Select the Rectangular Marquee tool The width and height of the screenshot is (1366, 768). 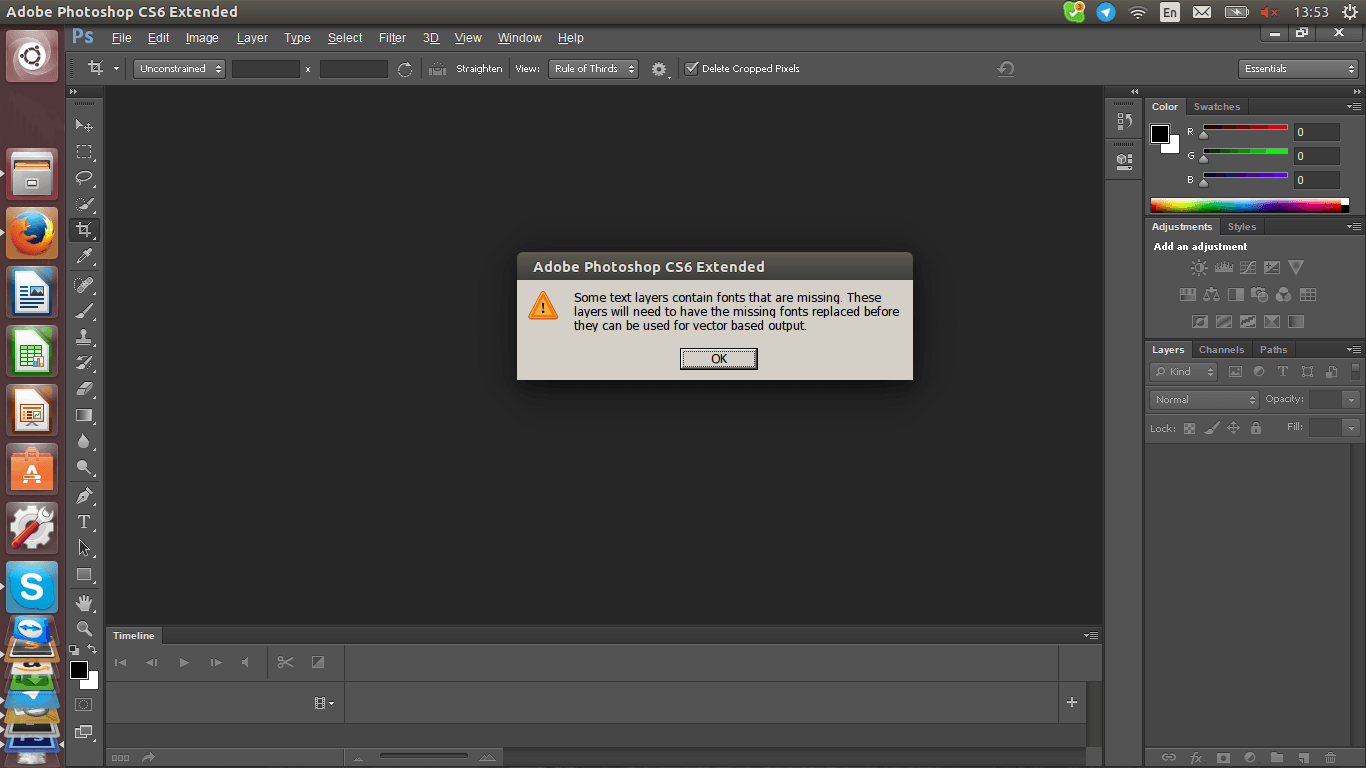coord(85,152)
